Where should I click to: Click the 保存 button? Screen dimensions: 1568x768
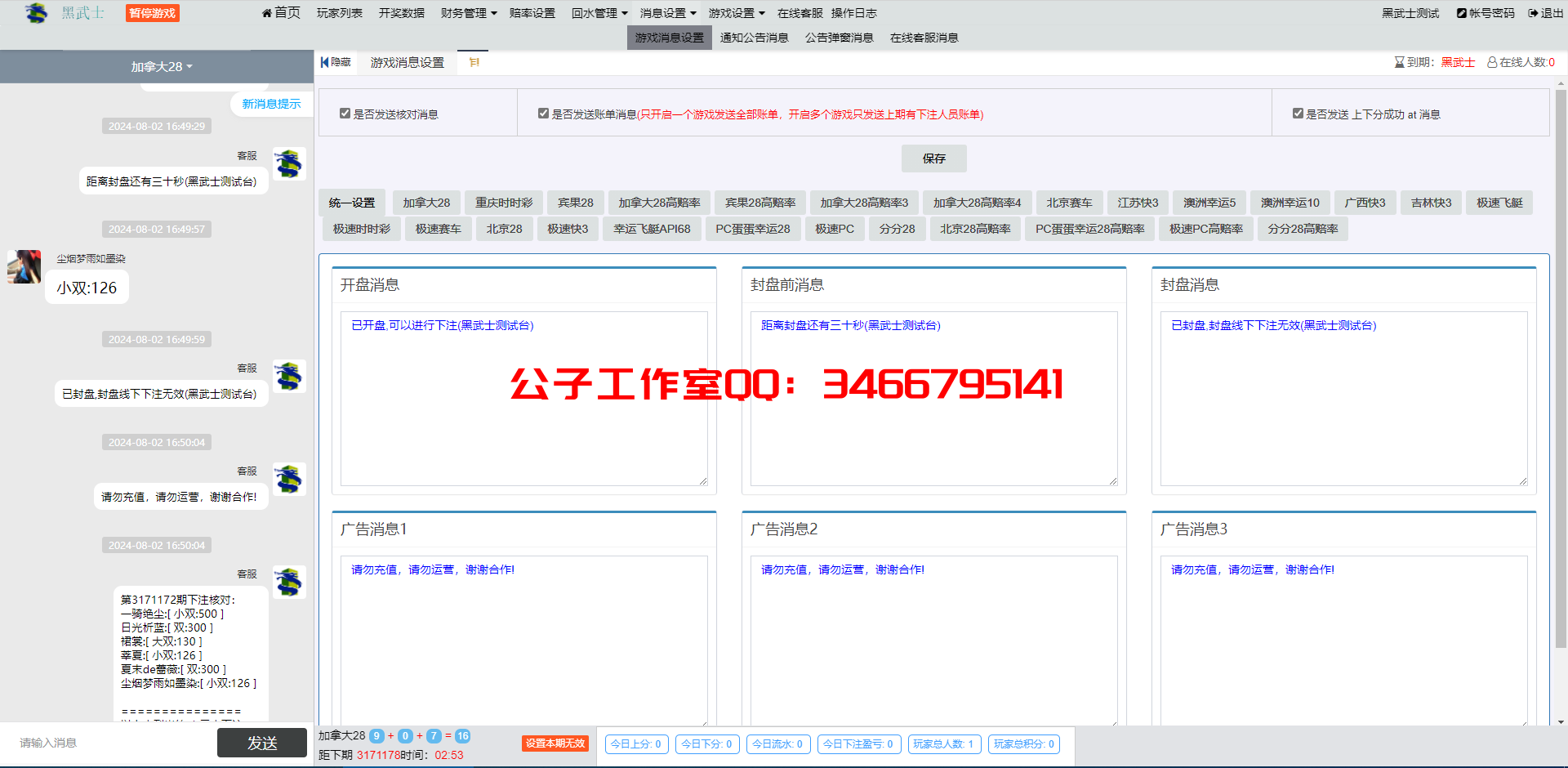934,159
